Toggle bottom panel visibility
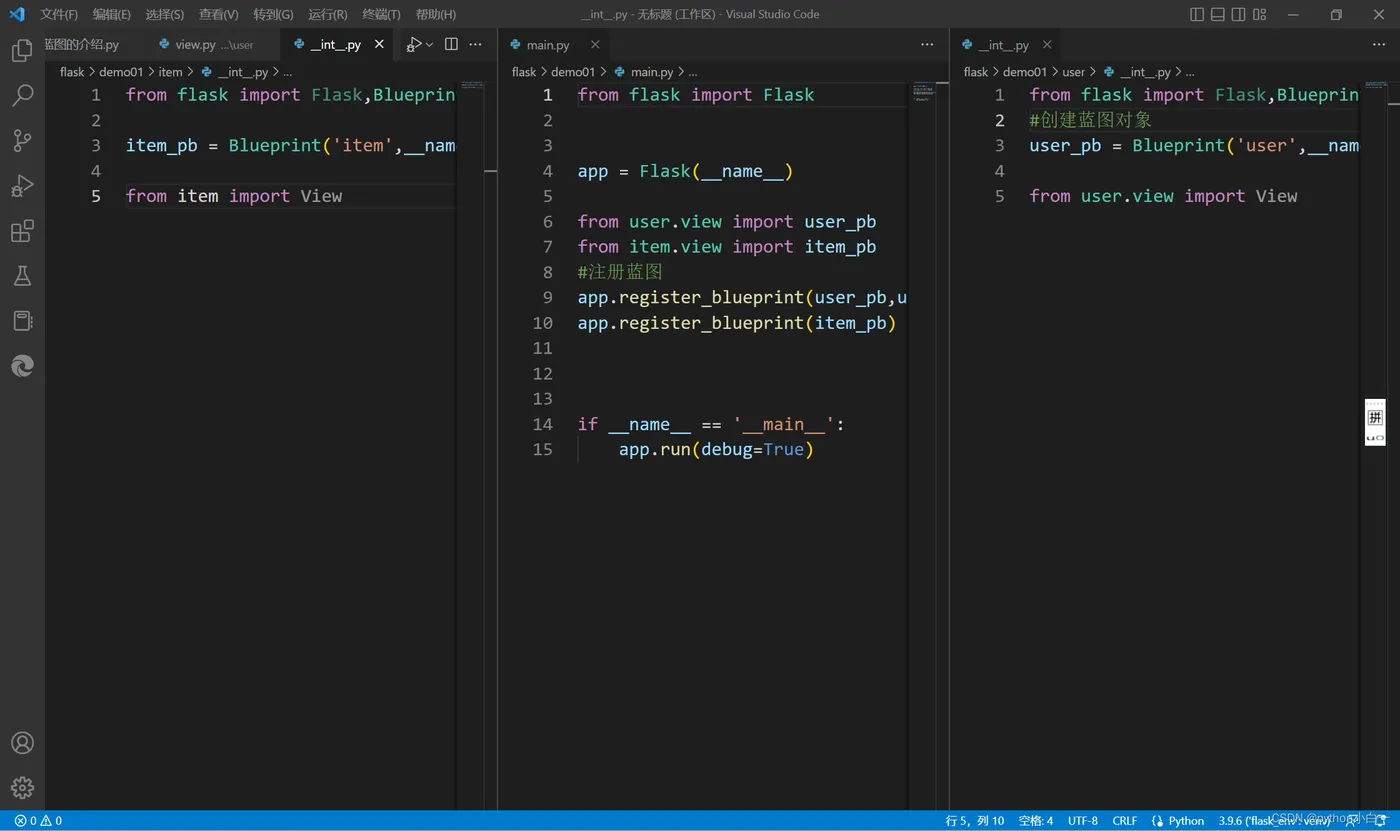Screen dimensions: 1400x831 tap(1218, 14)
